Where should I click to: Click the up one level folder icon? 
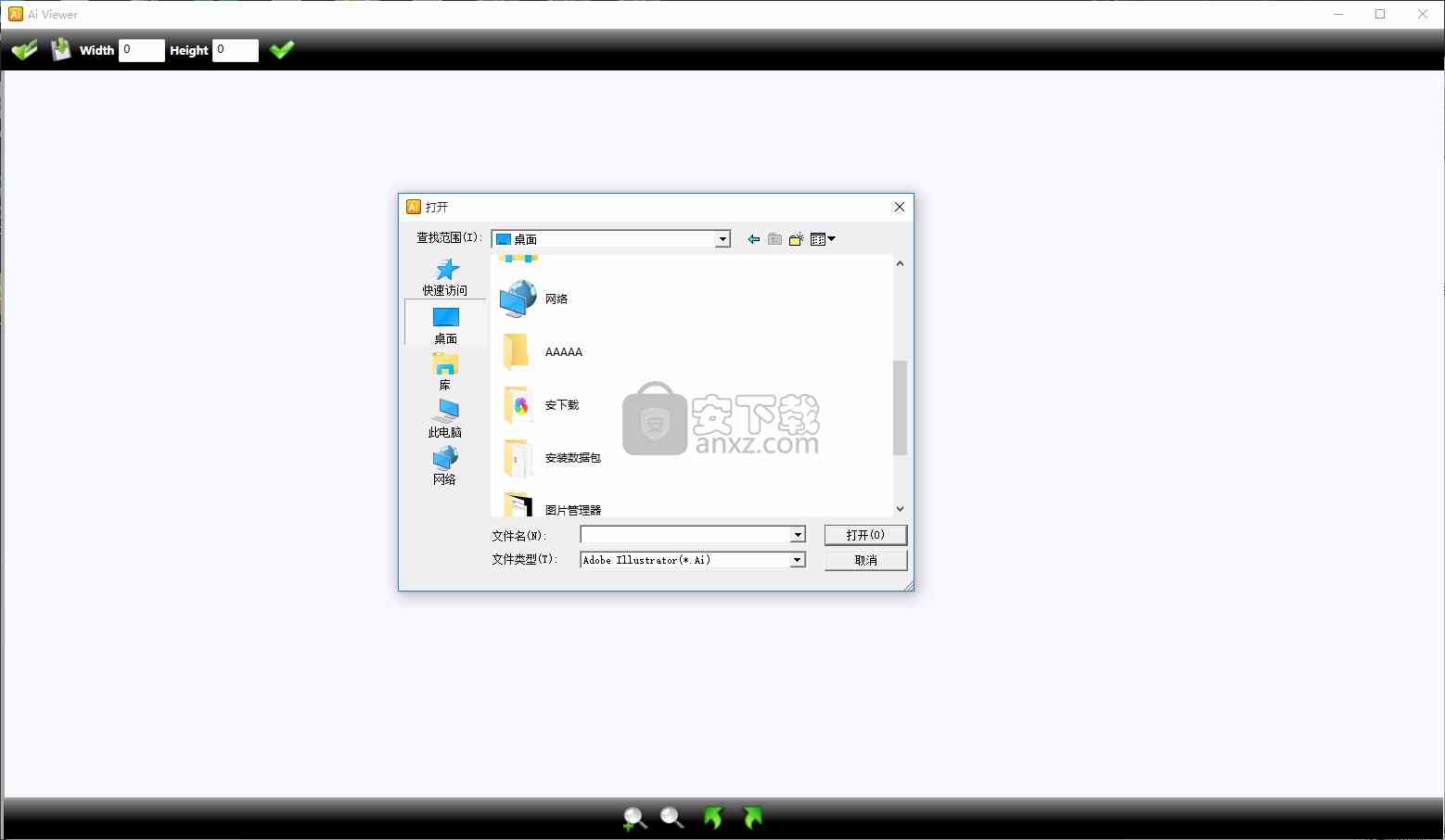tap(774, 239)
